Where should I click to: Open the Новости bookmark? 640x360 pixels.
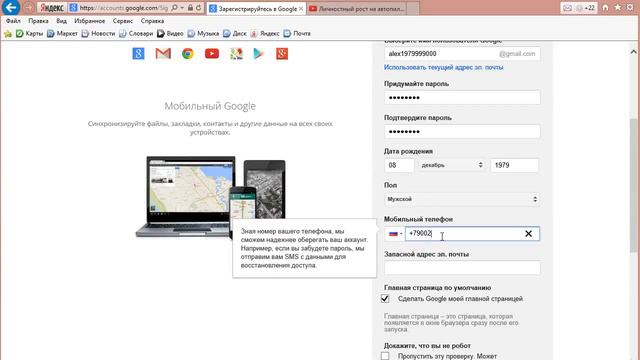98,33
